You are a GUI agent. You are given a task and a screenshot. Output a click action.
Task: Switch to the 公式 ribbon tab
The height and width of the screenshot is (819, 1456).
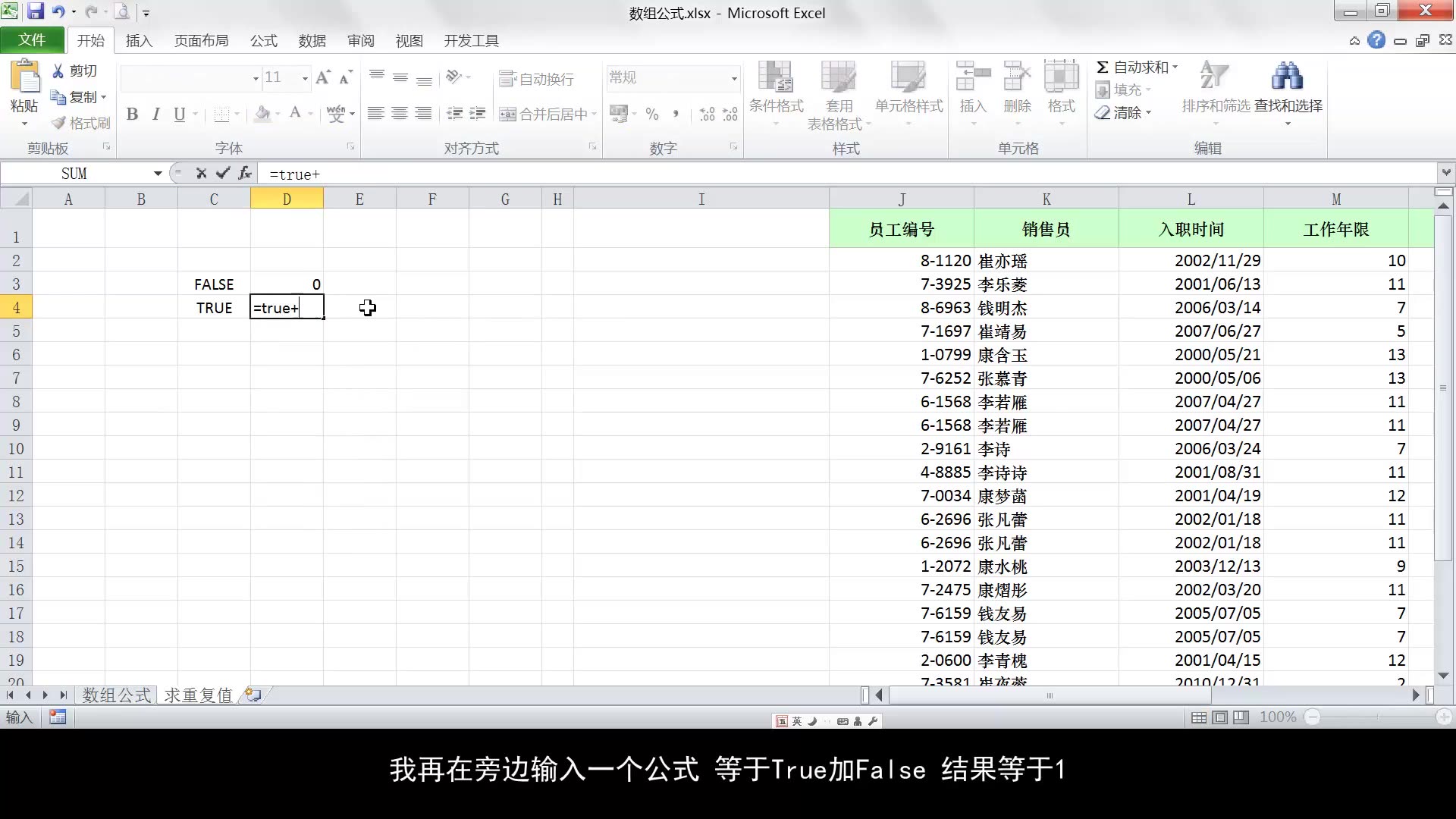click(263, 40)
